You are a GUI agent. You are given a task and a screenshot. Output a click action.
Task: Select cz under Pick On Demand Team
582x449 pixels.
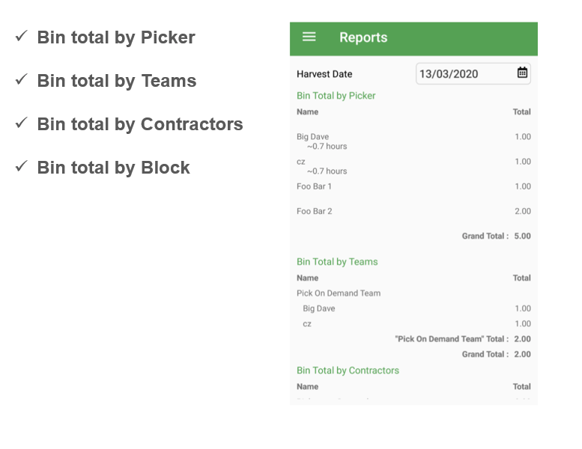click(x=417, y=324)
